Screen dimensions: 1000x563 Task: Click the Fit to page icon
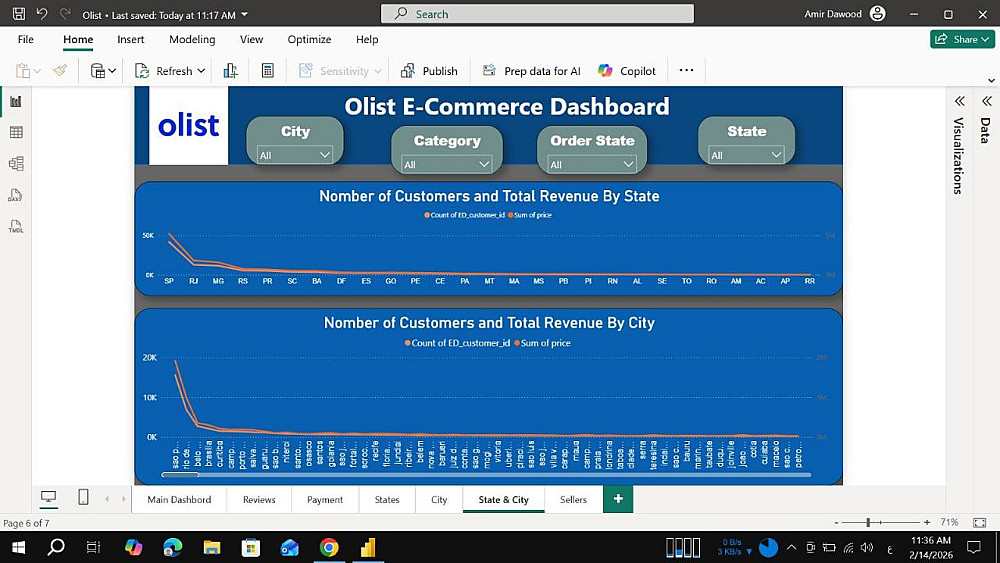pyautogui.click(x=980, y=522)
